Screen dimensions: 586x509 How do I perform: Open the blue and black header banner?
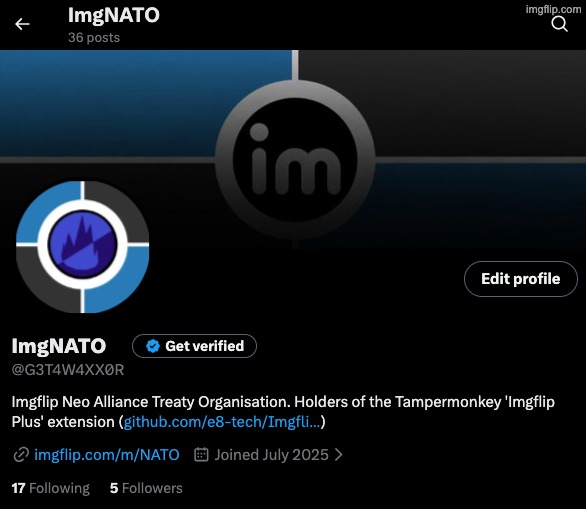[293, 149]
